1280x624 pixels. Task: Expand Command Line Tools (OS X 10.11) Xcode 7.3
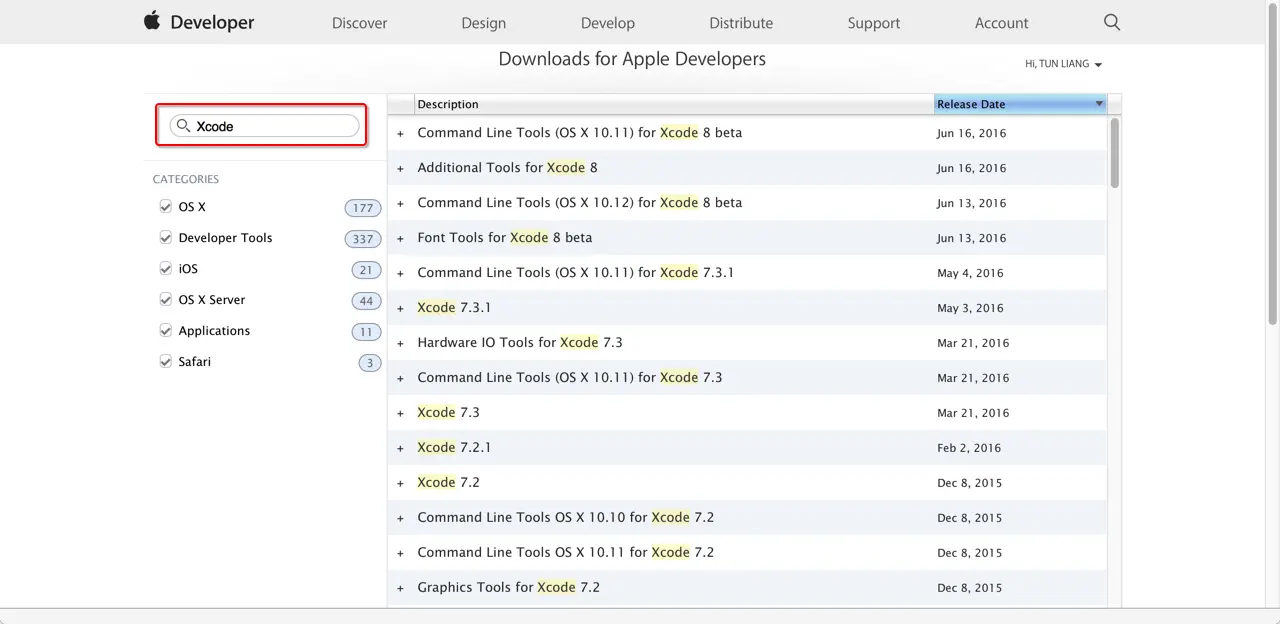click(400, 378)
